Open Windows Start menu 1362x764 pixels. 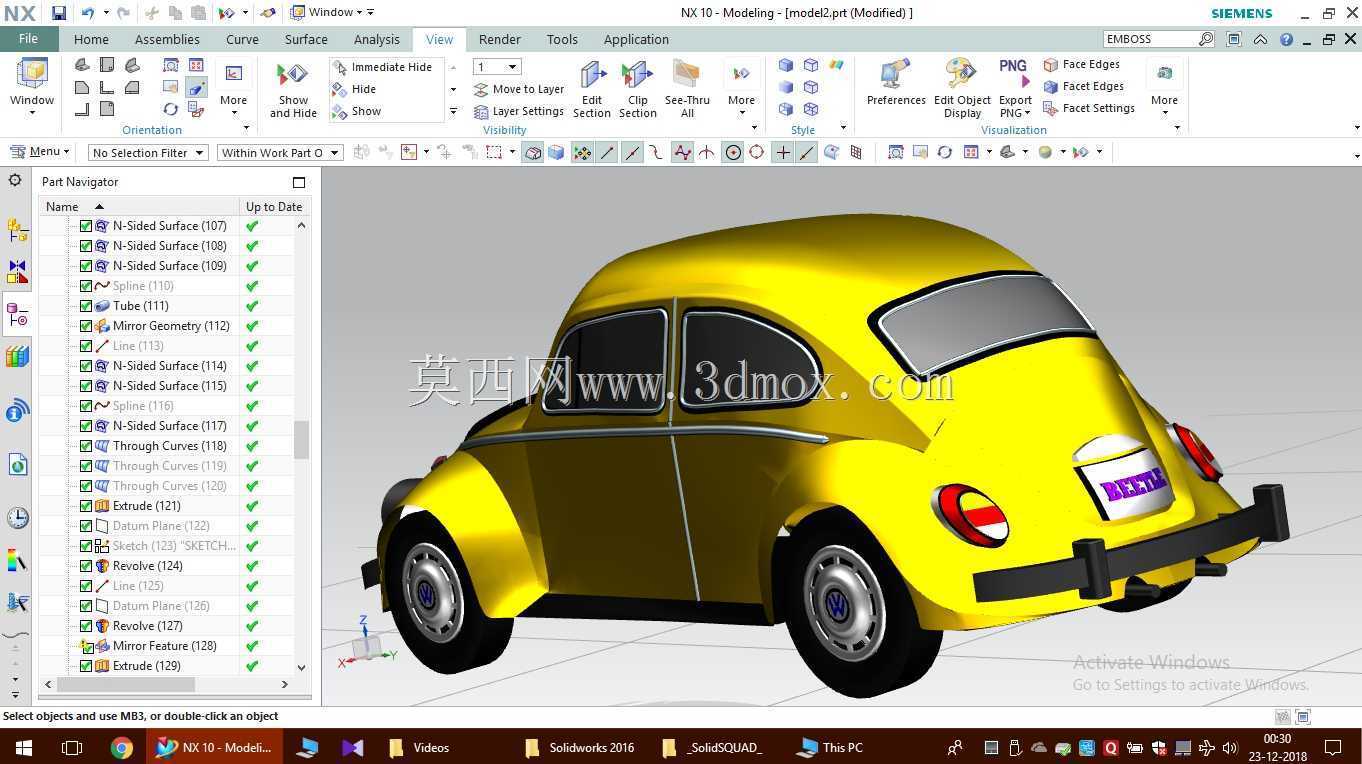point(23,747)
